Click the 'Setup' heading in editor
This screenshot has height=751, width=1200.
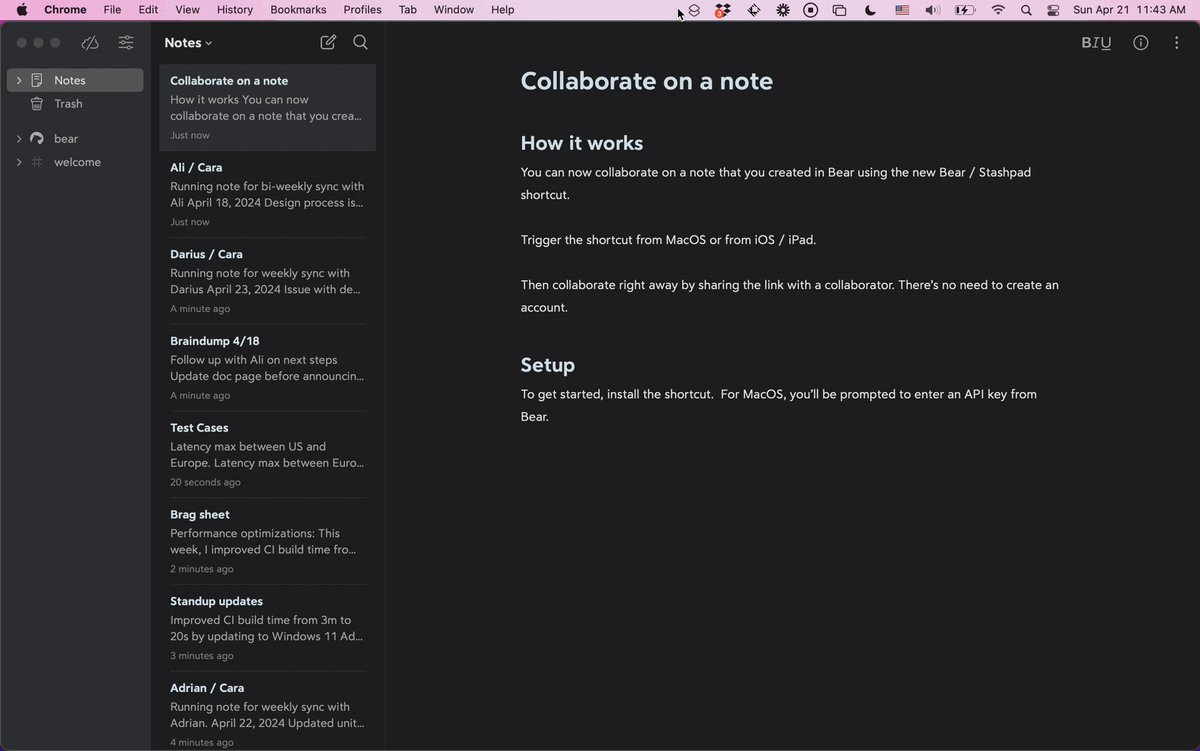point(548,365)
